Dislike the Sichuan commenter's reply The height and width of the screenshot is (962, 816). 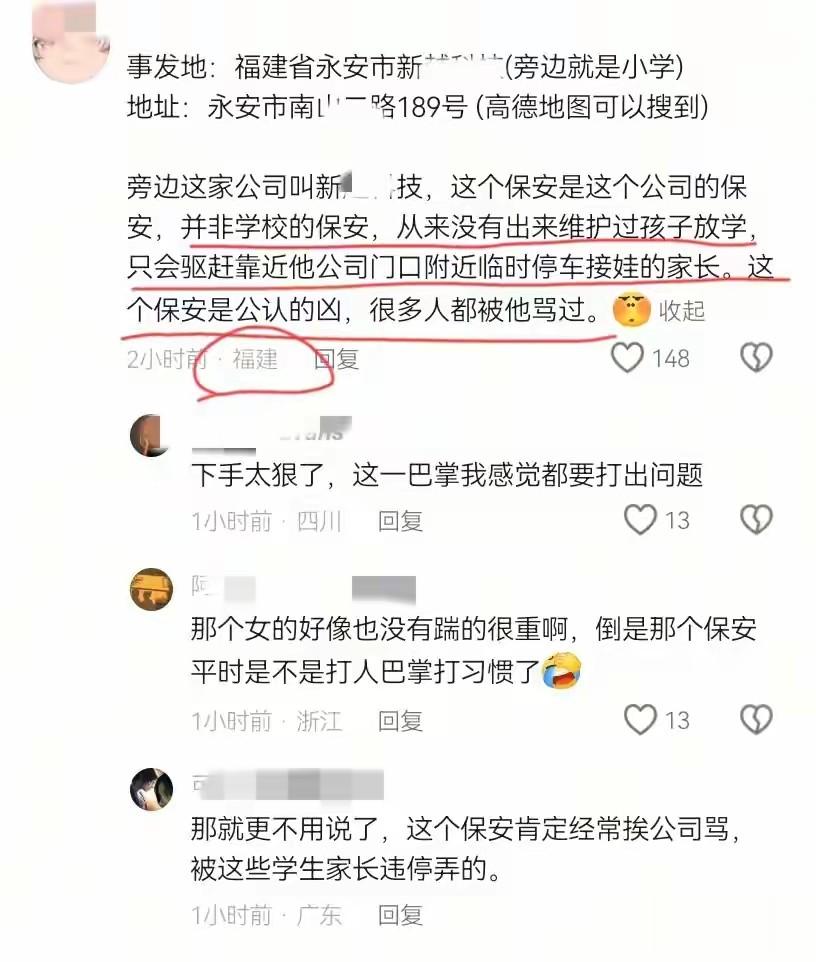tap(756, 520)
